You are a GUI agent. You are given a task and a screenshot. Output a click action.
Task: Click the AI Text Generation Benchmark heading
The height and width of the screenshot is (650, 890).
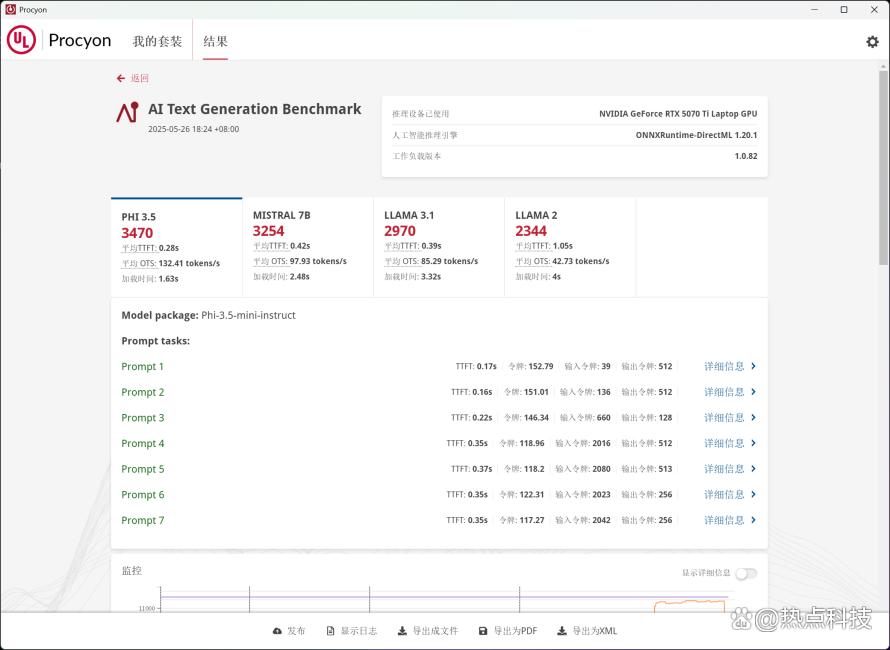[254, 109]
